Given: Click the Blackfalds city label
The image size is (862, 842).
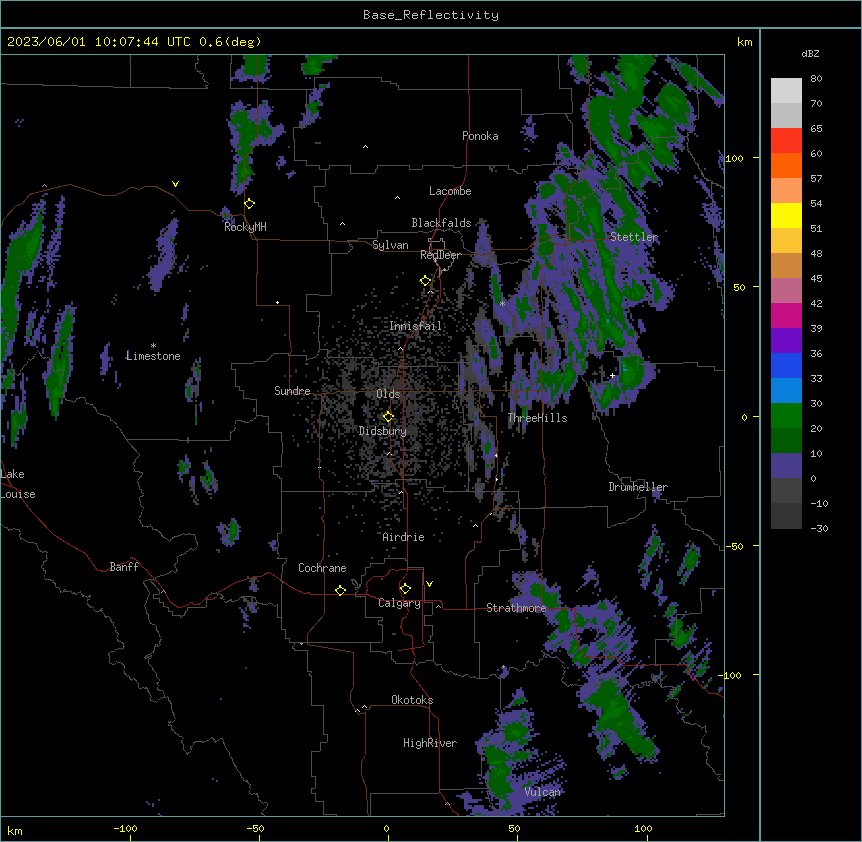Looking at the screenshot, I should [441, 223].
